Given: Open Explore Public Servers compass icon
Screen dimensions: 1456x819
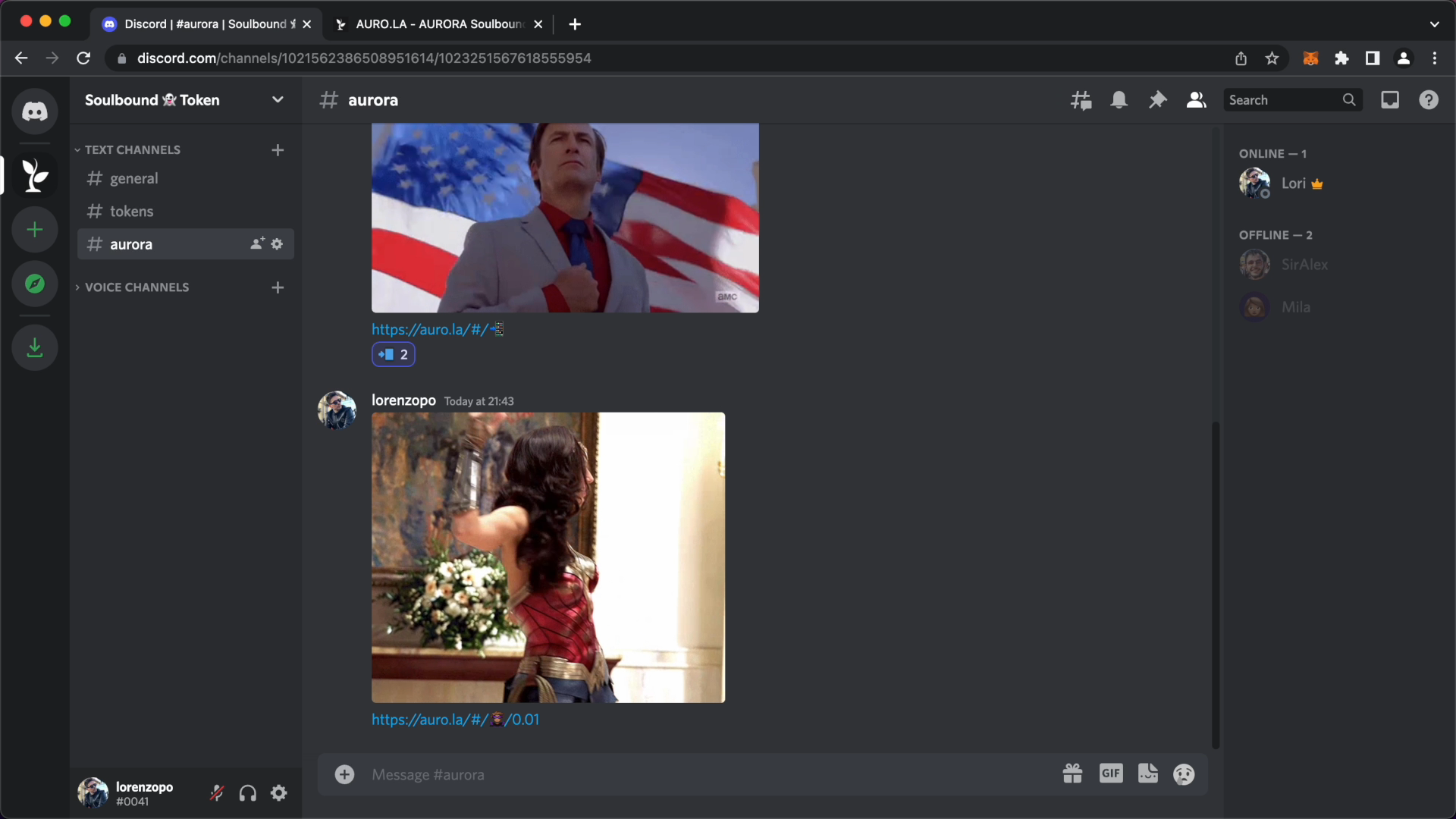Looking at the screenshot, I should 35,284.
